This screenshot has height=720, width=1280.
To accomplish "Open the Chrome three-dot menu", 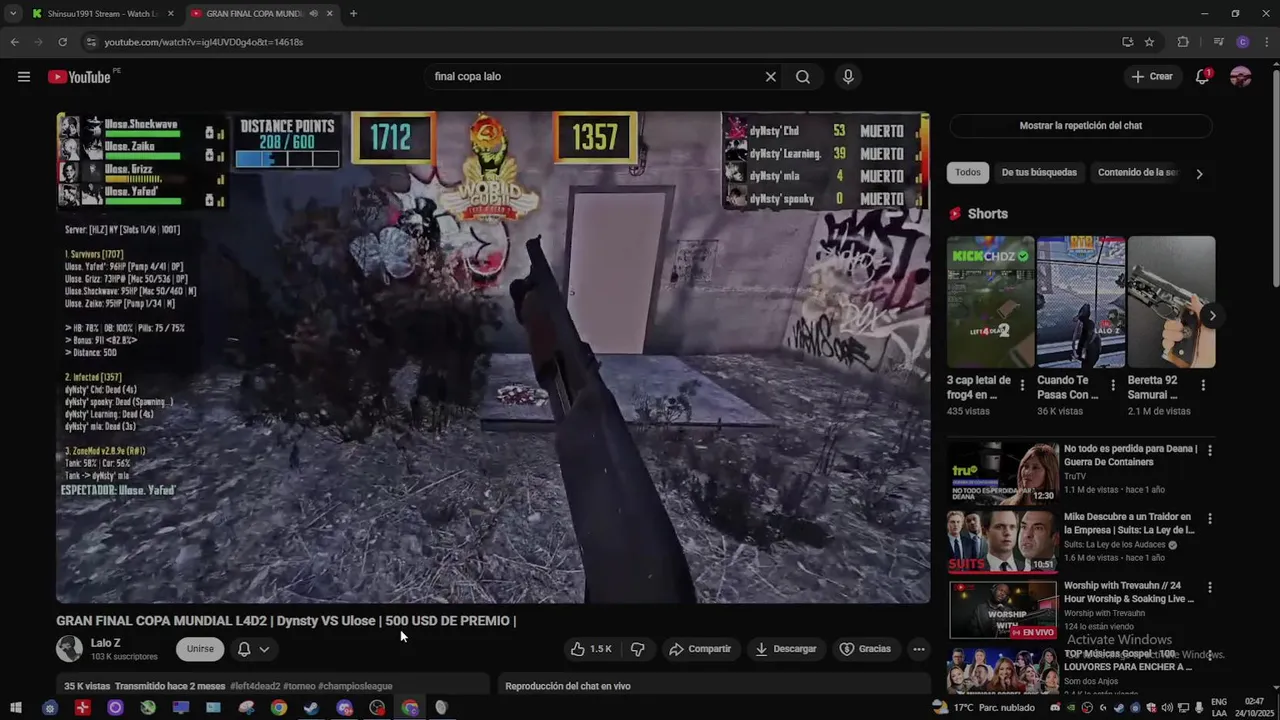I will click(1266, 42).
